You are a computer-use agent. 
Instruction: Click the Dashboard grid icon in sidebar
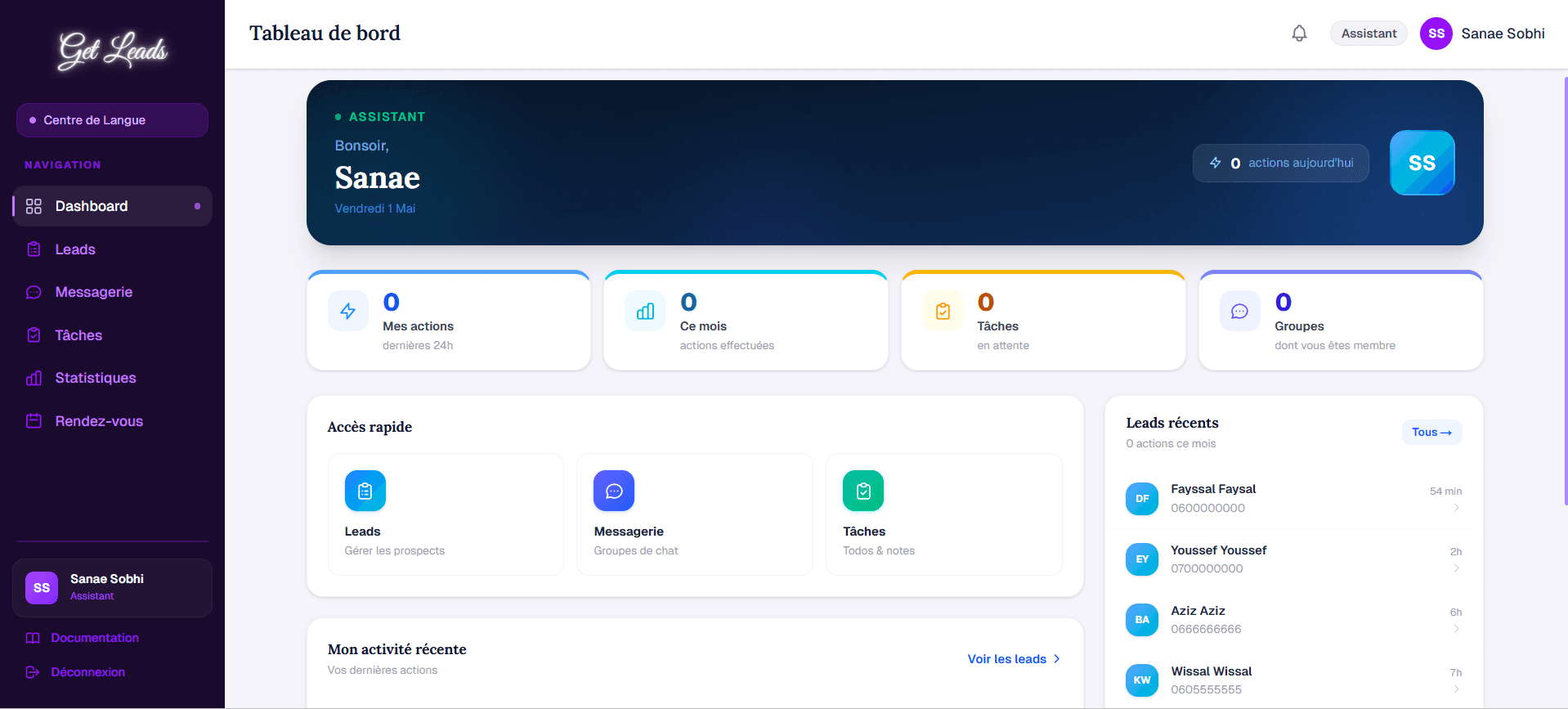[34, 206]
